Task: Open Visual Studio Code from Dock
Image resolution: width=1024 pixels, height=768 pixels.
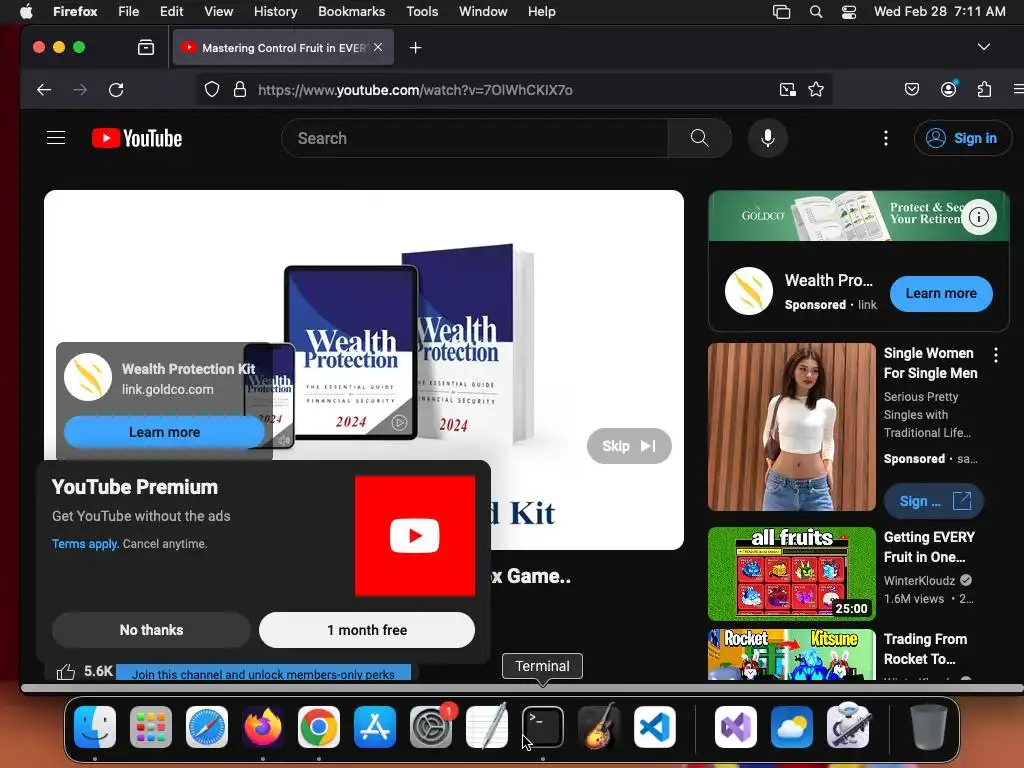Action: 654,727
